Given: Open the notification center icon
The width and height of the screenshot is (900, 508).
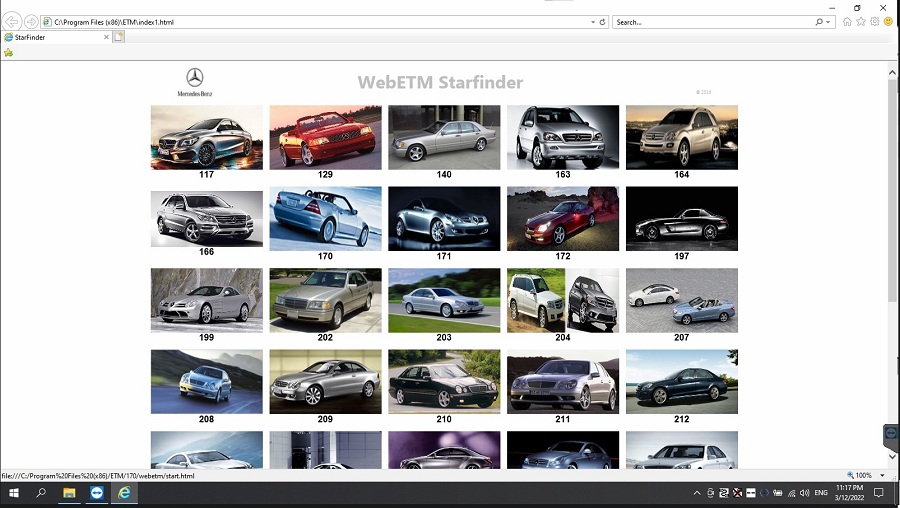Looking at the screenshot, I should pyautogui.click(x=878, y=493).
